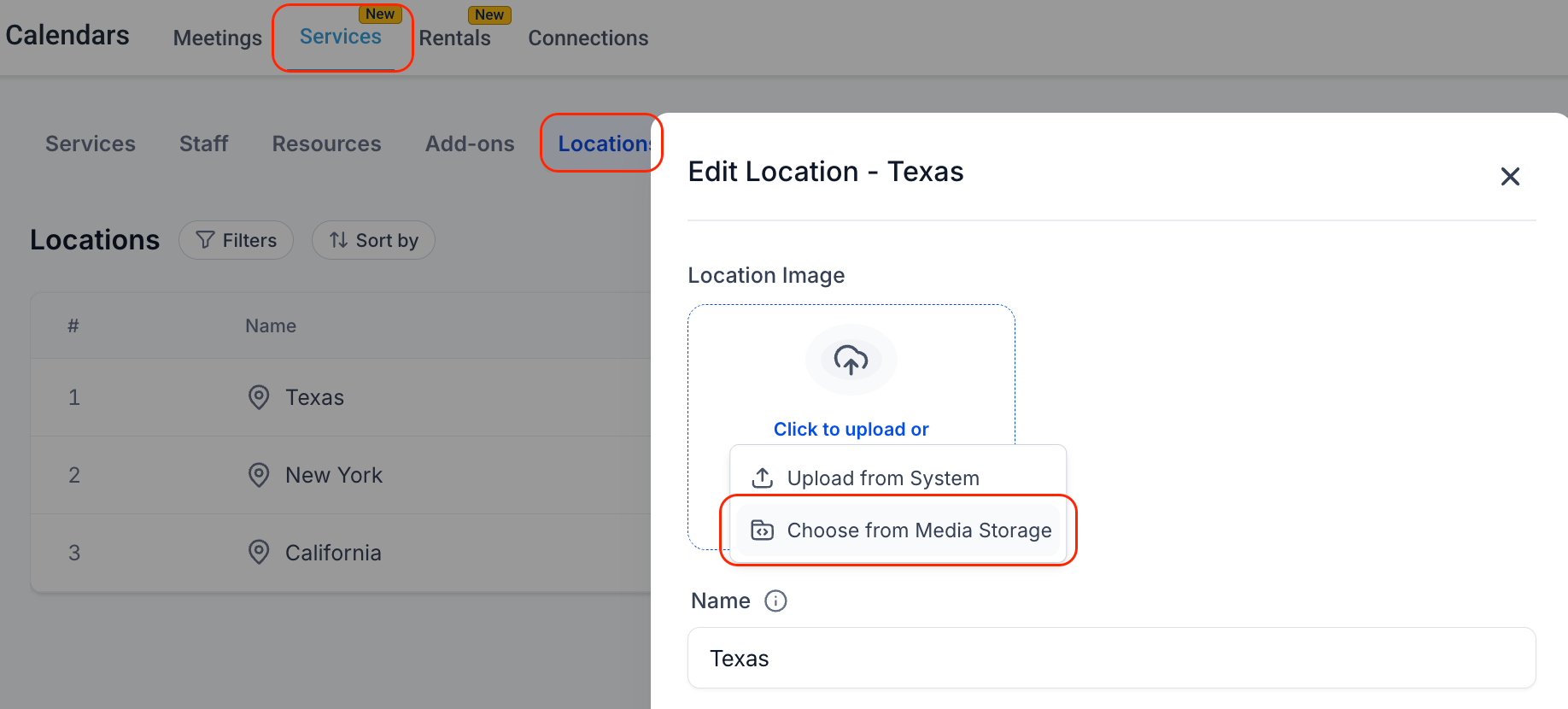Open the Resources sub-tab
Image resolution: width=1568 pixels, height=709 pixels.
[x=326, y=144]
